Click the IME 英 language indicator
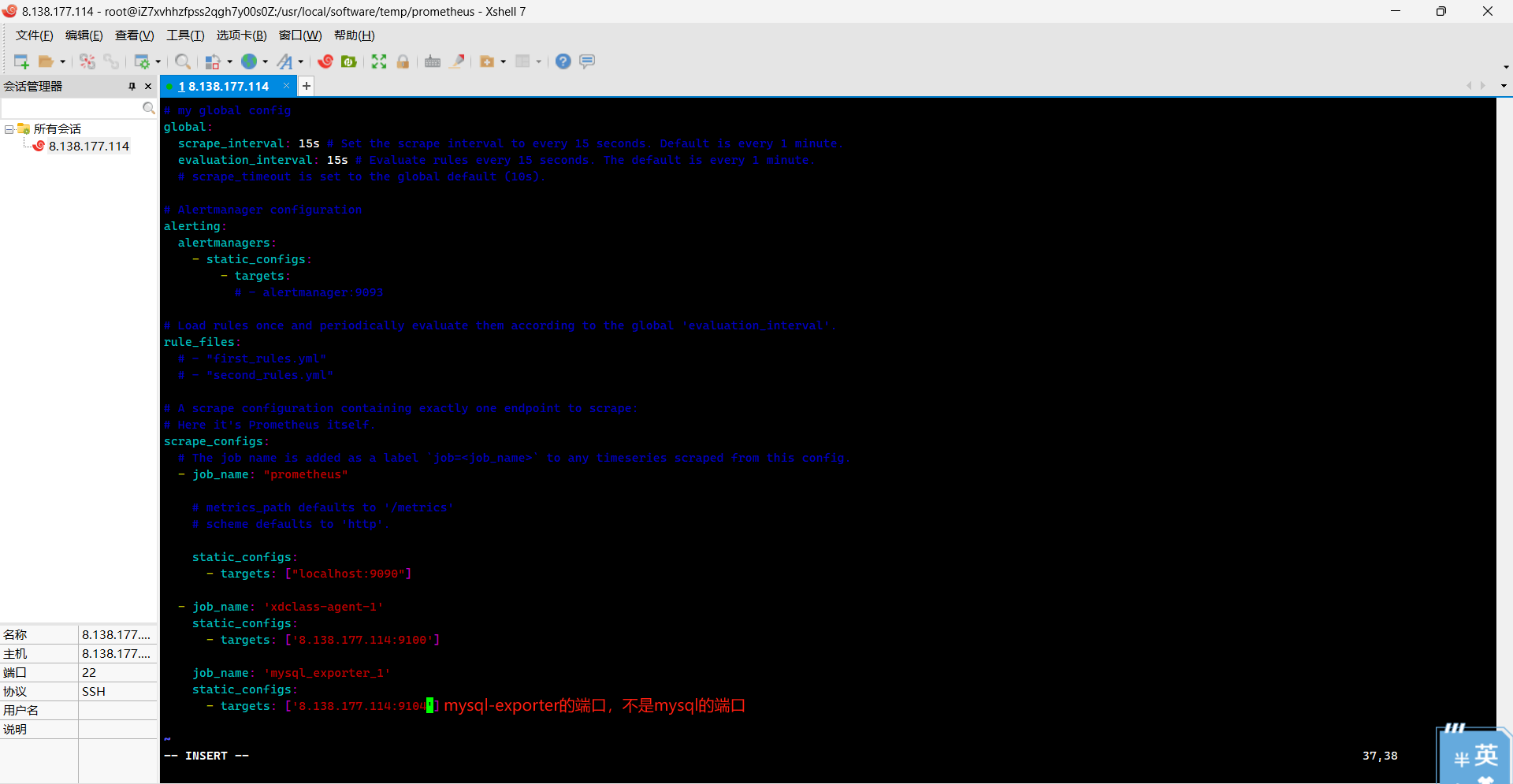This screenshot has width=1513, height=784. tap(1486, 756)
